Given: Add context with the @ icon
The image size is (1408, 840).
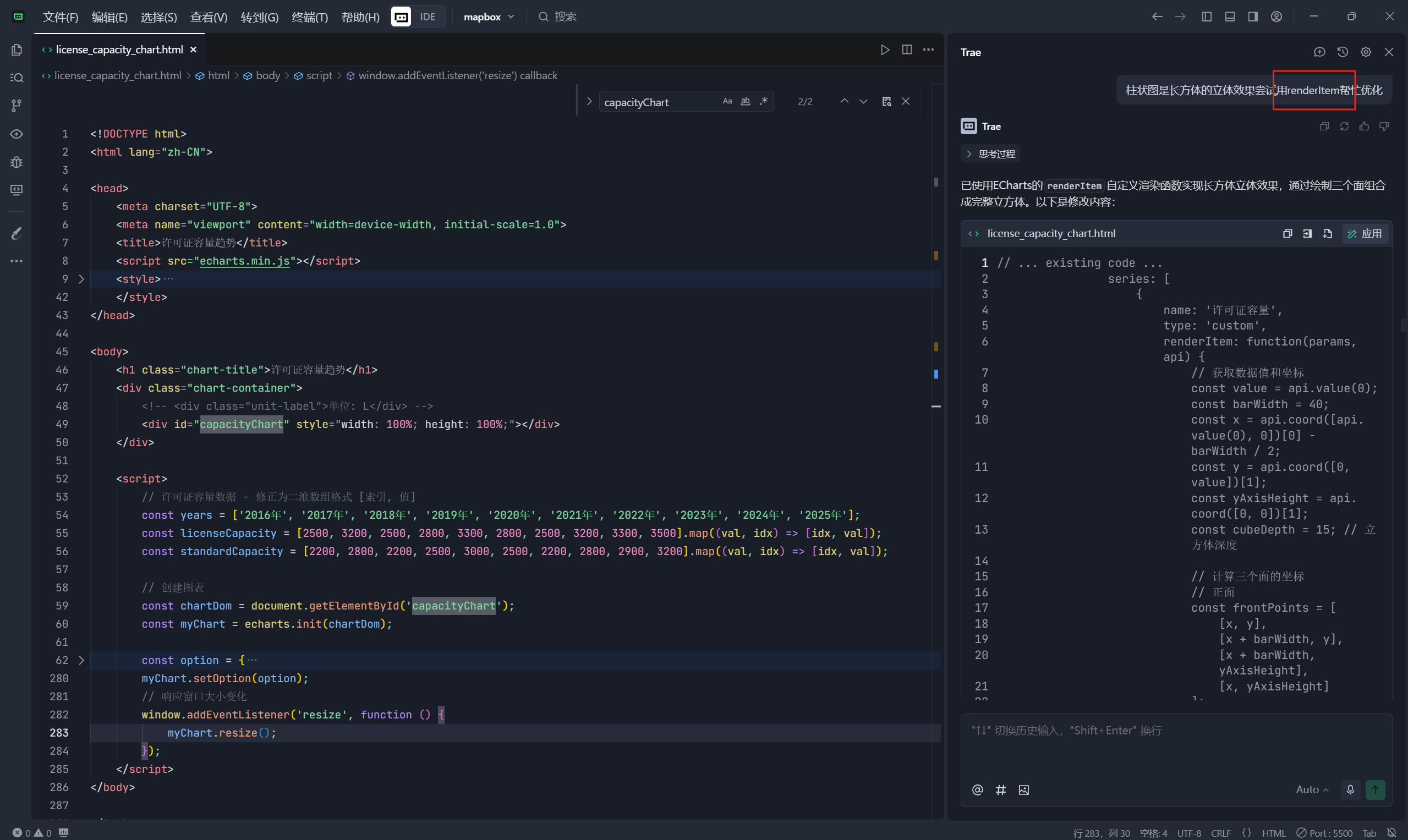Looking at the screenshot, I should click(x=977, y=789).
